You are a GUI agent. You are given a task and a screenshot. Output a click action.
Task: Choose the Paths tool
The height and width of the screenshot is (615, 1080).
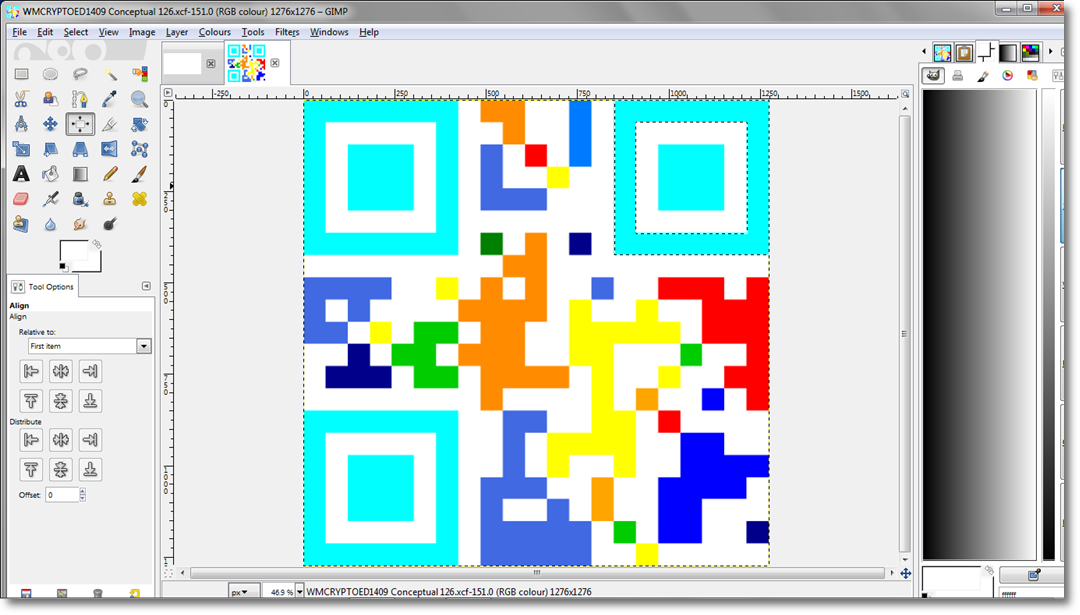pos(80,99)
